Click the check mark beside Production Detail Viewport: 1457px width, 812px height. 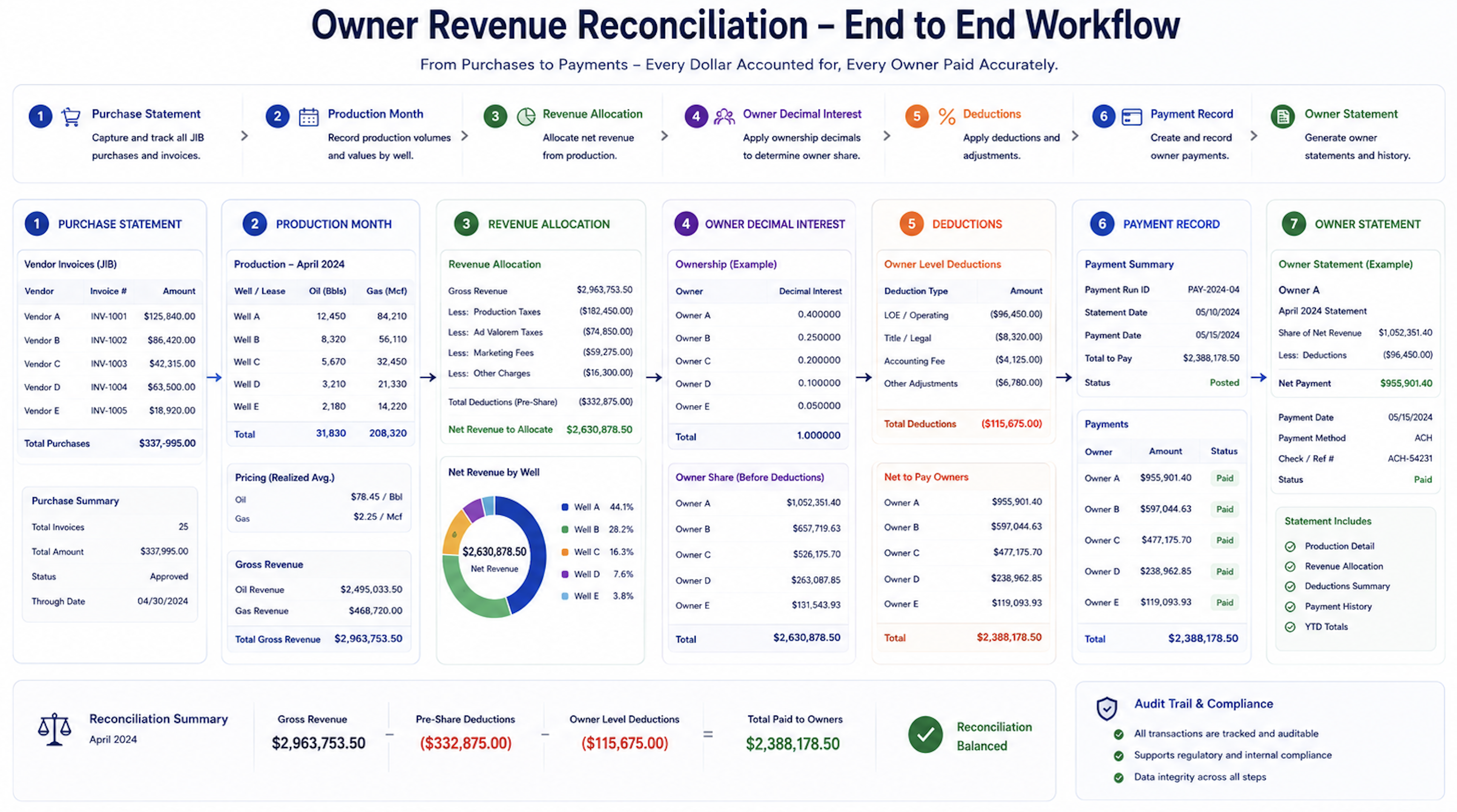[1290, 546]
